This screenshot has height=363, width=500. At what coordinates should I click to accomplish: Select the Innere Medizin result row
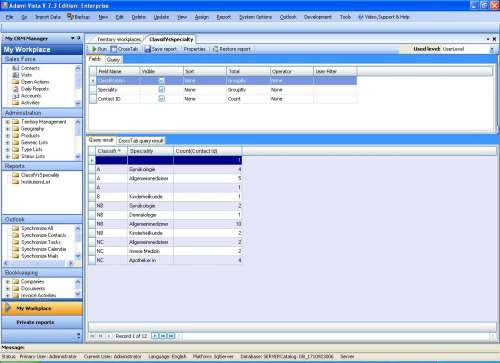pyautogui.click(x=168, y=251)
